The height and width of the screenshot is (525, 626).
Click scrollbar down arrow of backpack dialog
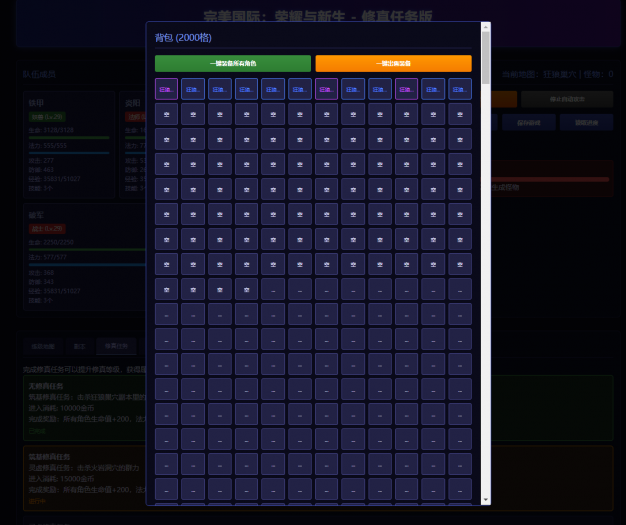pos(486,499)
